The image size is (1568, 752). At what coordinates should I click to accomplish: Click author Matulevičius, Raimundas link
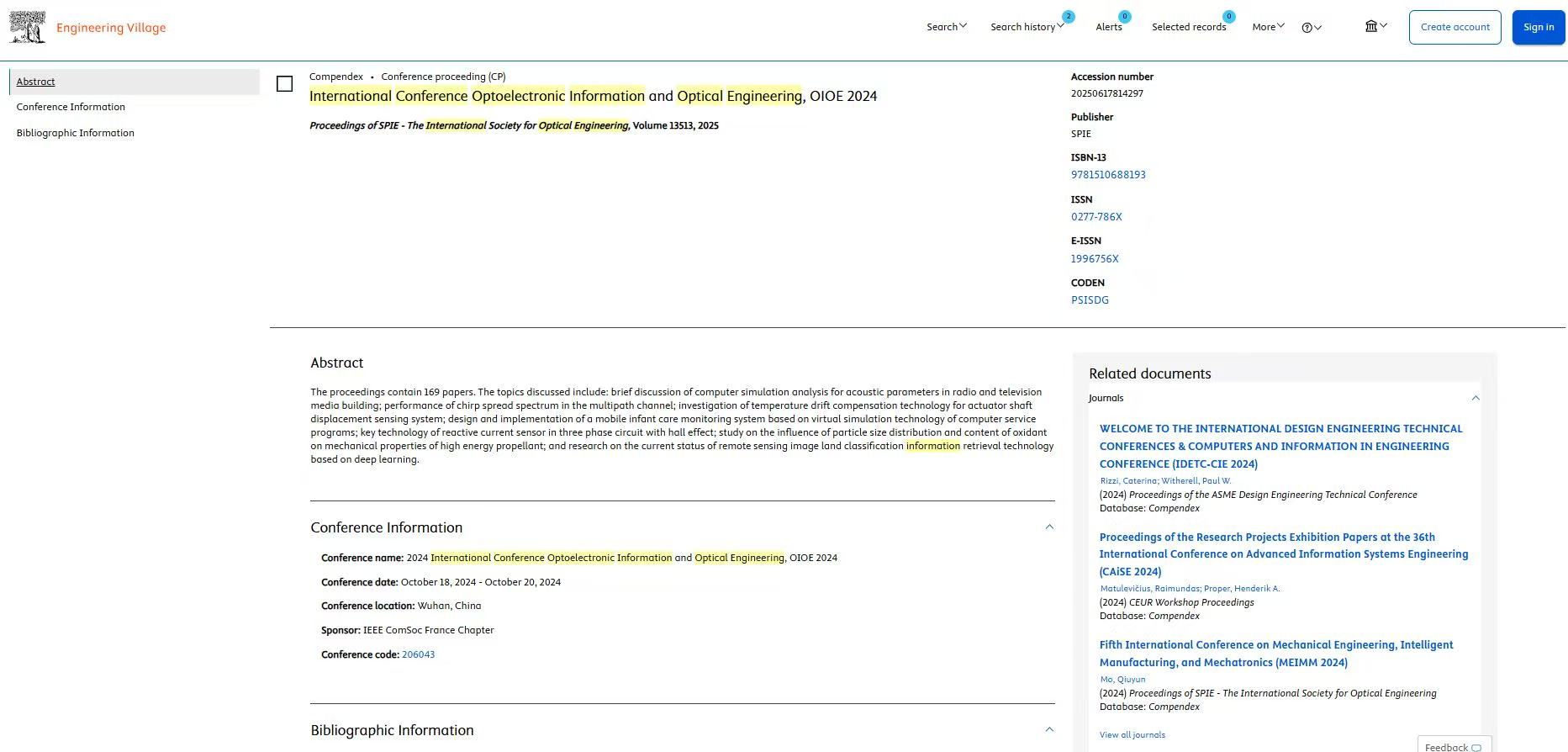coord(1149,589)
